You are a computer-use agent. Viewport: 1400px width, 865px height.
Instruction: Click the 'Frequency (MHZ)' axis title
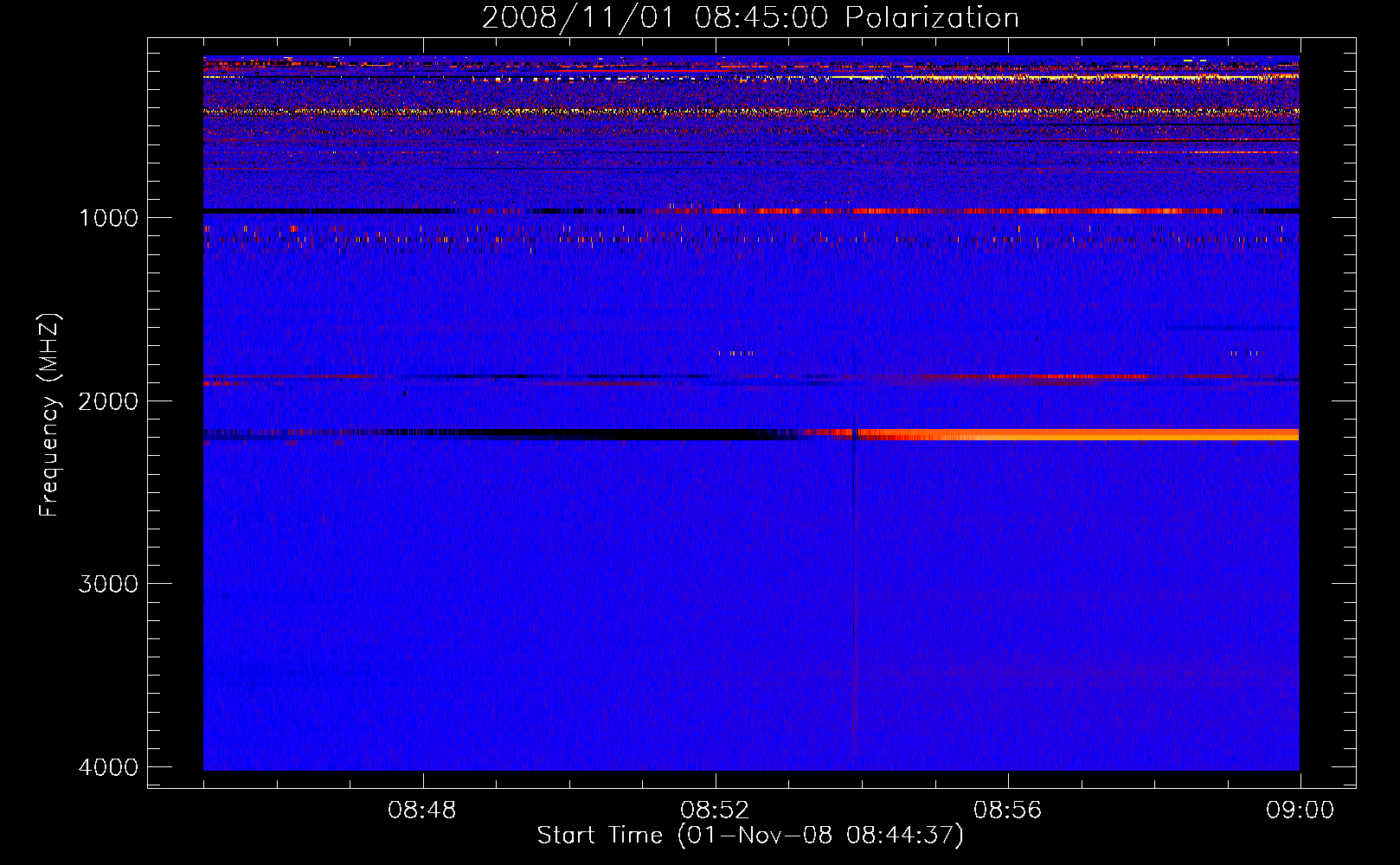[x=49, y=414]
